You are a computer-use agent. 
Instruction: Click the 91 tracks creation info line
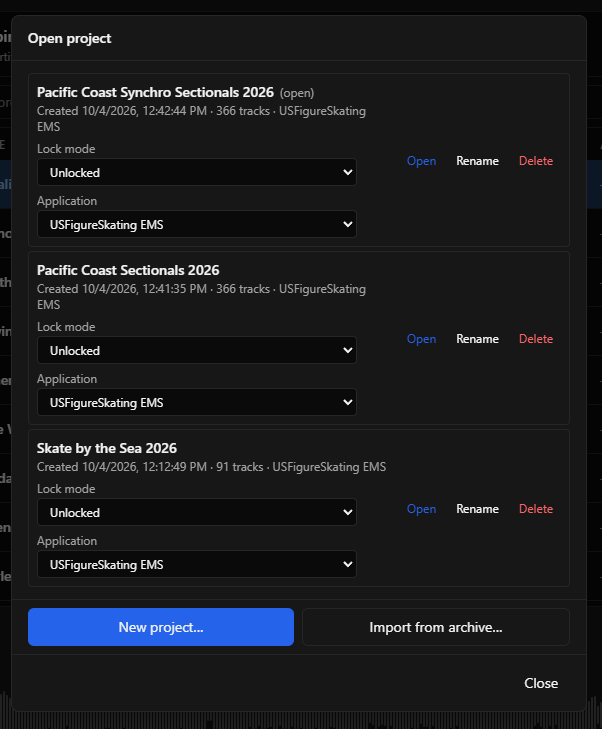pos(212,467)
